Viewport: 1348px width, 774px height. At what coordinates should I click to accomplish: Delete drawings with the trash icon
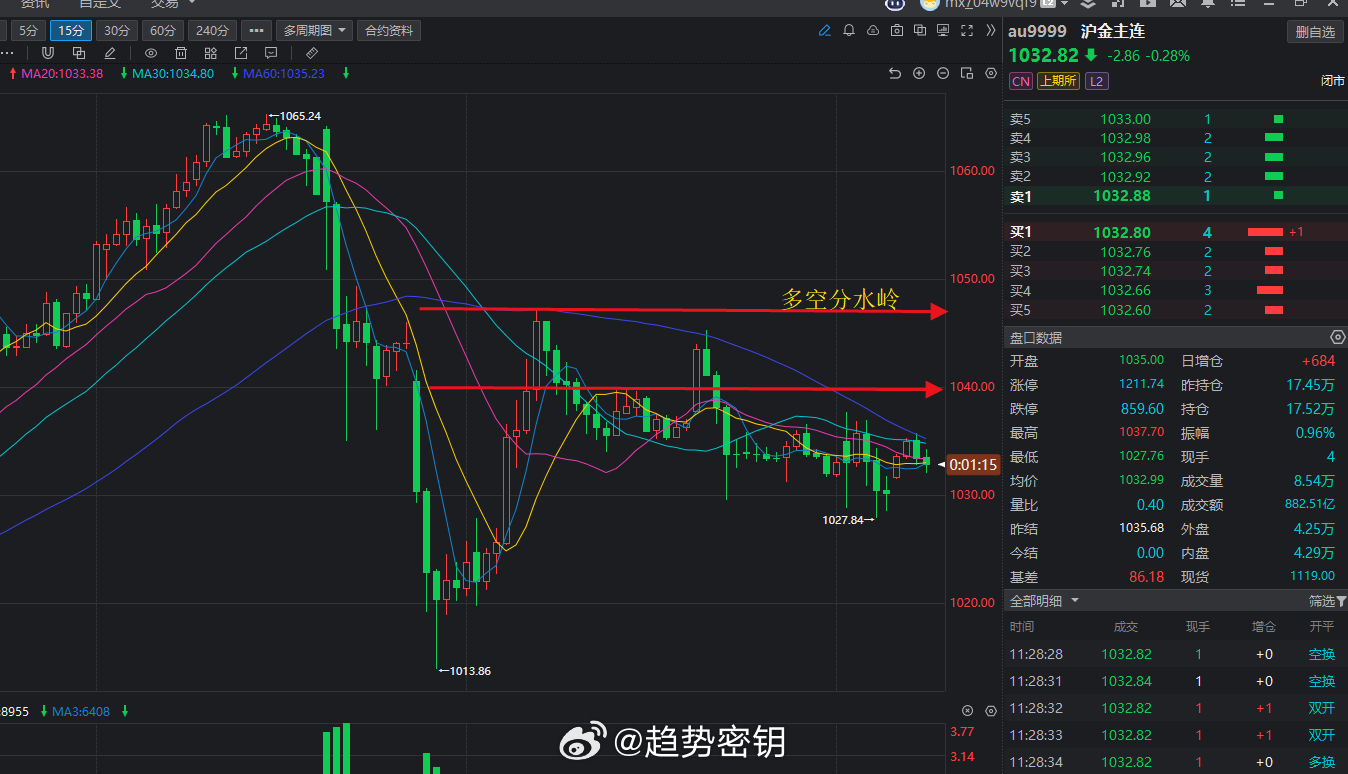pos(181,53)
